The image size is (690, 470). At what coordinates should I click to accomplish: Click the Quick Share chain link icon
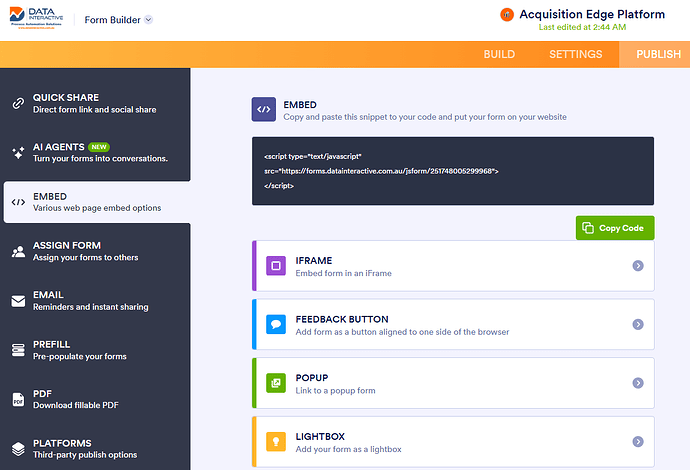[18, 103]
